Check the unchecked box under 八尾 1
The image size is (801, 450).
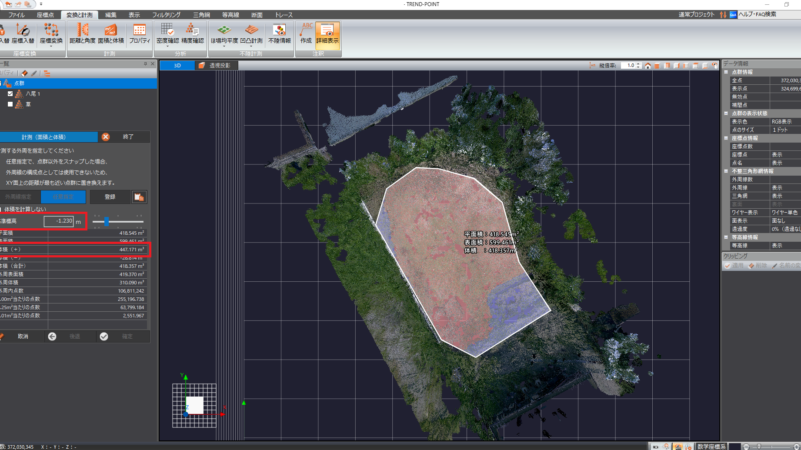point(10,103)
